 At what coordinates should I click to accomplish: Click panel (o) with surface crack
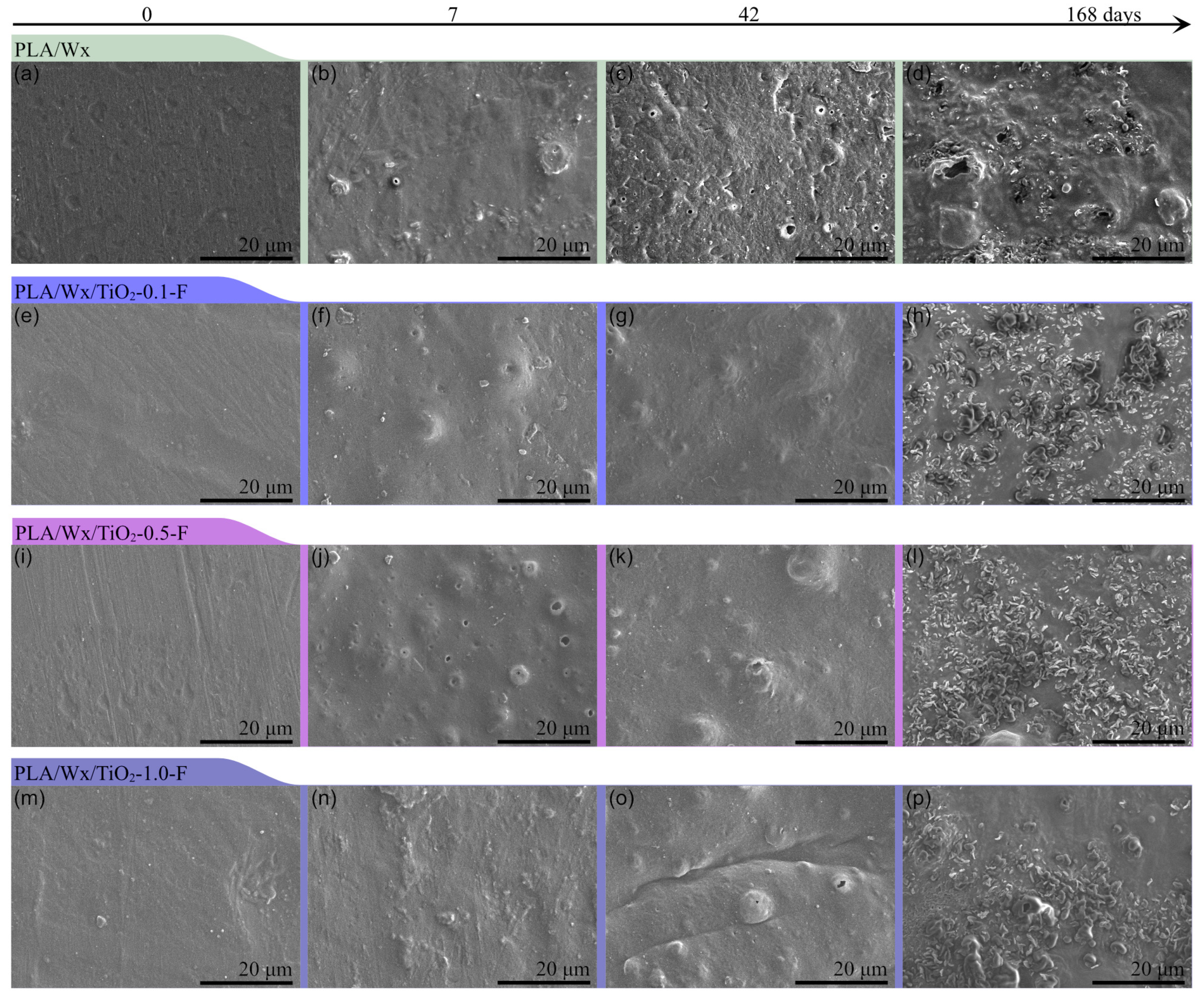coord(750,886)
